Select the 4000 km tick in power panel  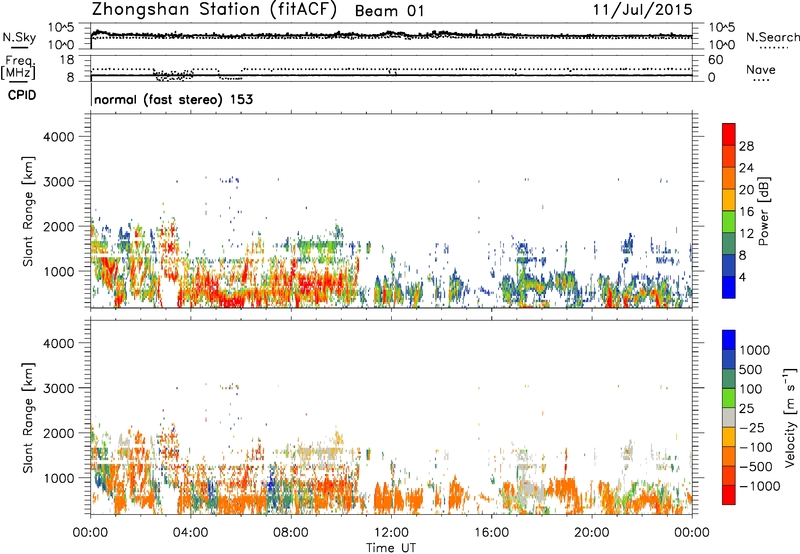click(x=59, y=137)
